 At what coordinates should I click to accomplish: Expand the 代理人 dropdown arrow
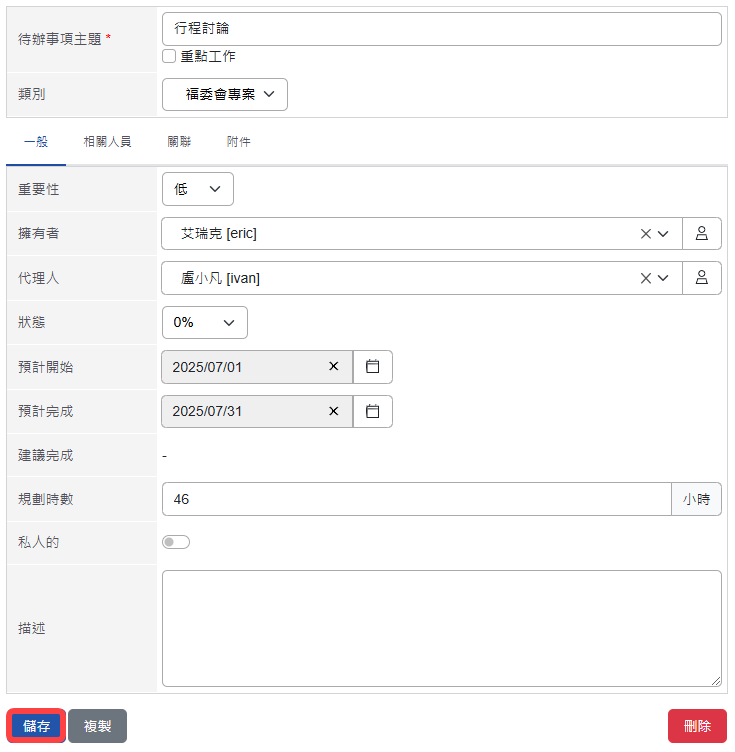point(663,278)
